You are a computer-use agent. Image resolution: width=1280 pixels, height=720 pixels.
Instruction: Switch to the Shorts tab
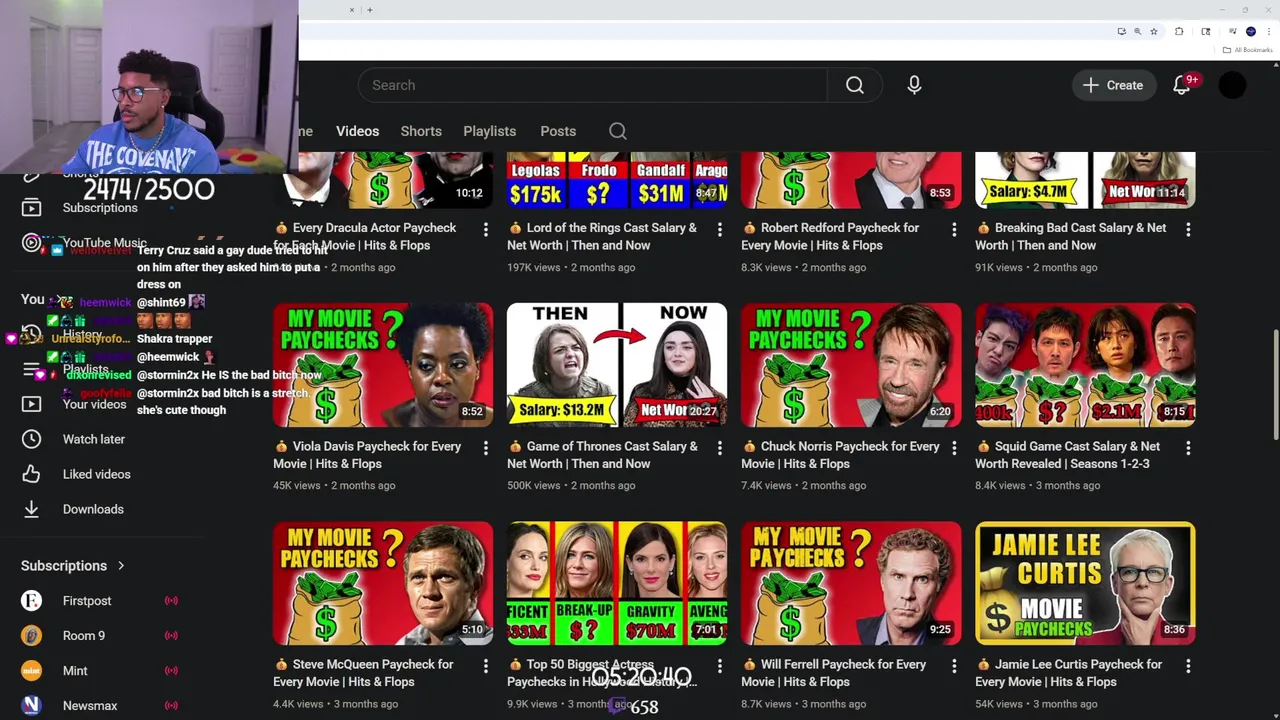point(421,131)
